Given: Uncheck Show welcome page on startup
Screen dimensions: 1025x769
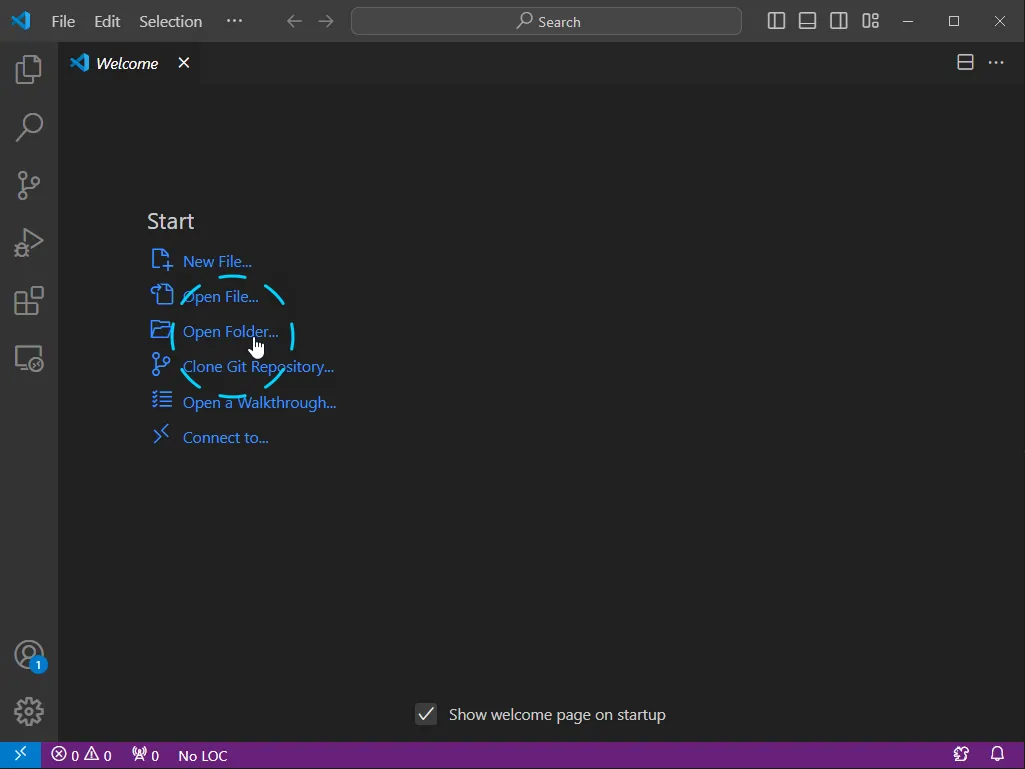Looking at the screenshot, I should (426, 714).
